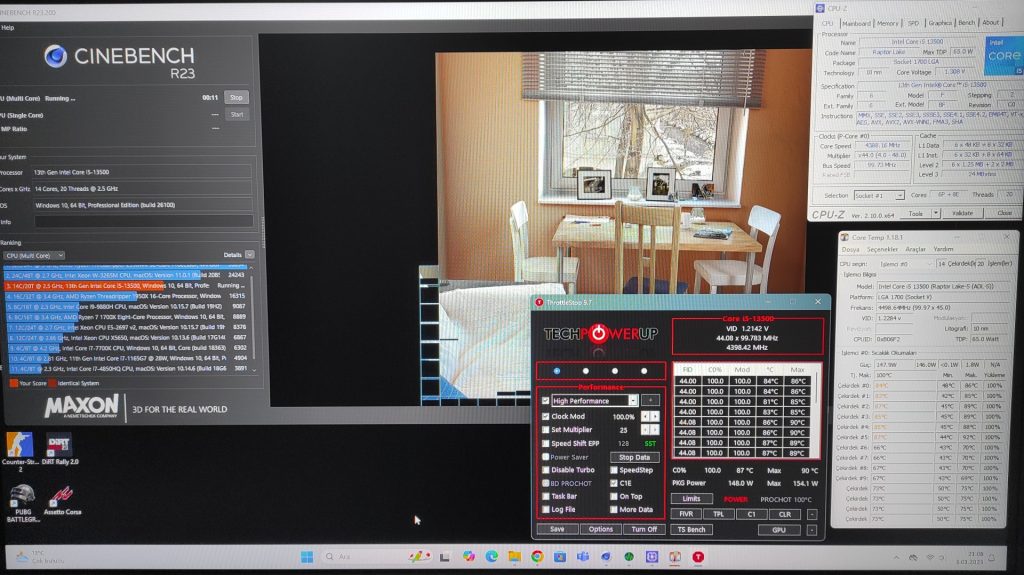
Task: Open the taskbar weather widget
Action: click(39, 557)
